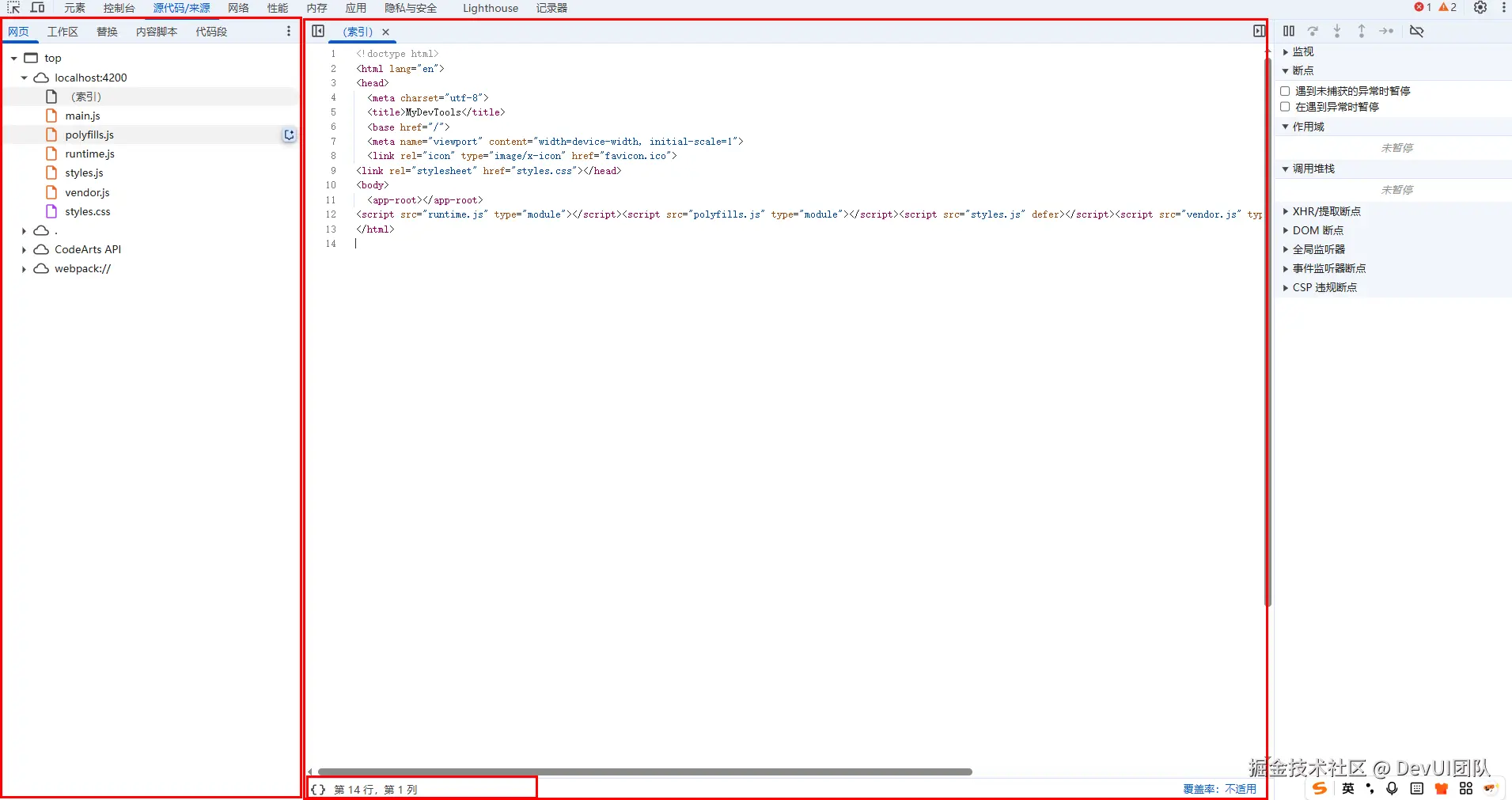Screen dimensions: 1512x800
Task: Close the (索引) editor tab
Action: (386, 32)
